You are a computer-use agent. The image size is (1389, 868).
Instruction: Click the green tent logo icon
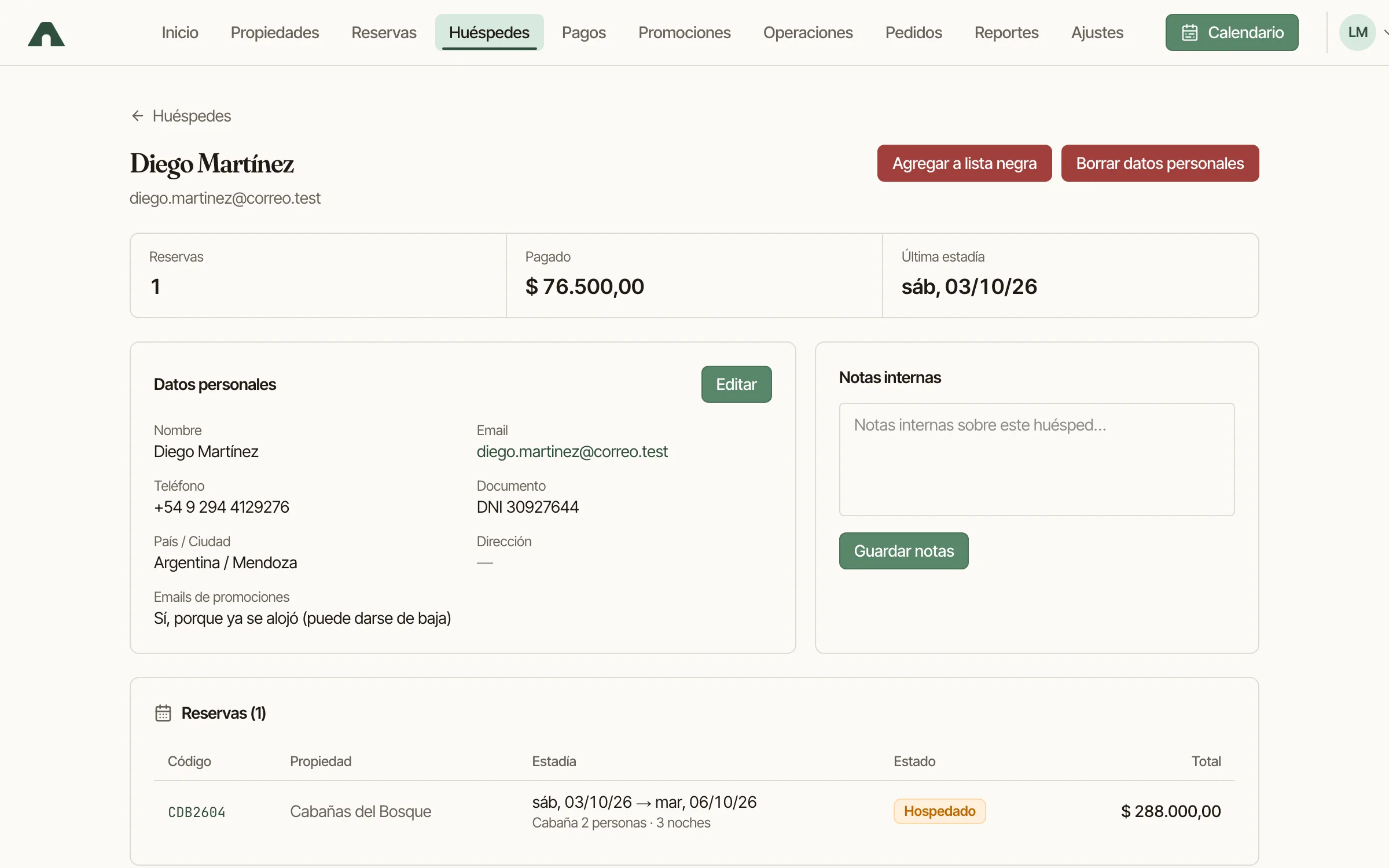click(46, 34)
